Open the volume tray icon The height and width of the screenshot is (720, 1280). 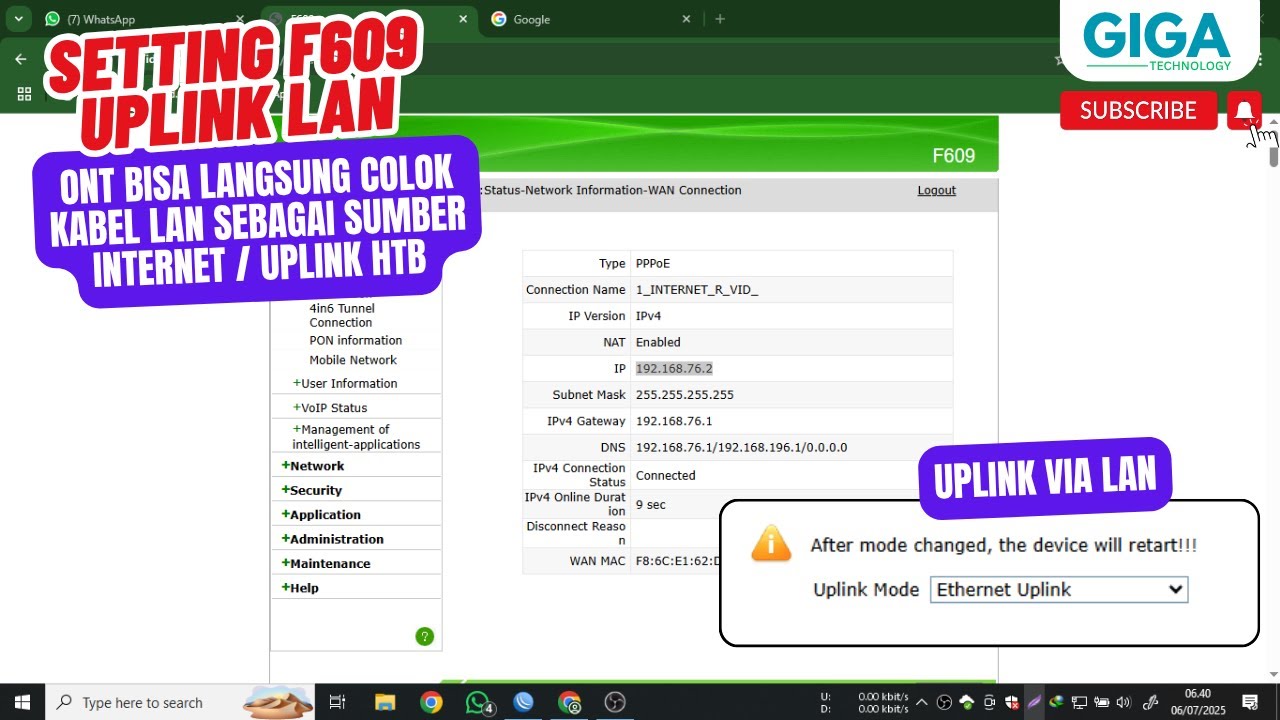[1123, 702]
